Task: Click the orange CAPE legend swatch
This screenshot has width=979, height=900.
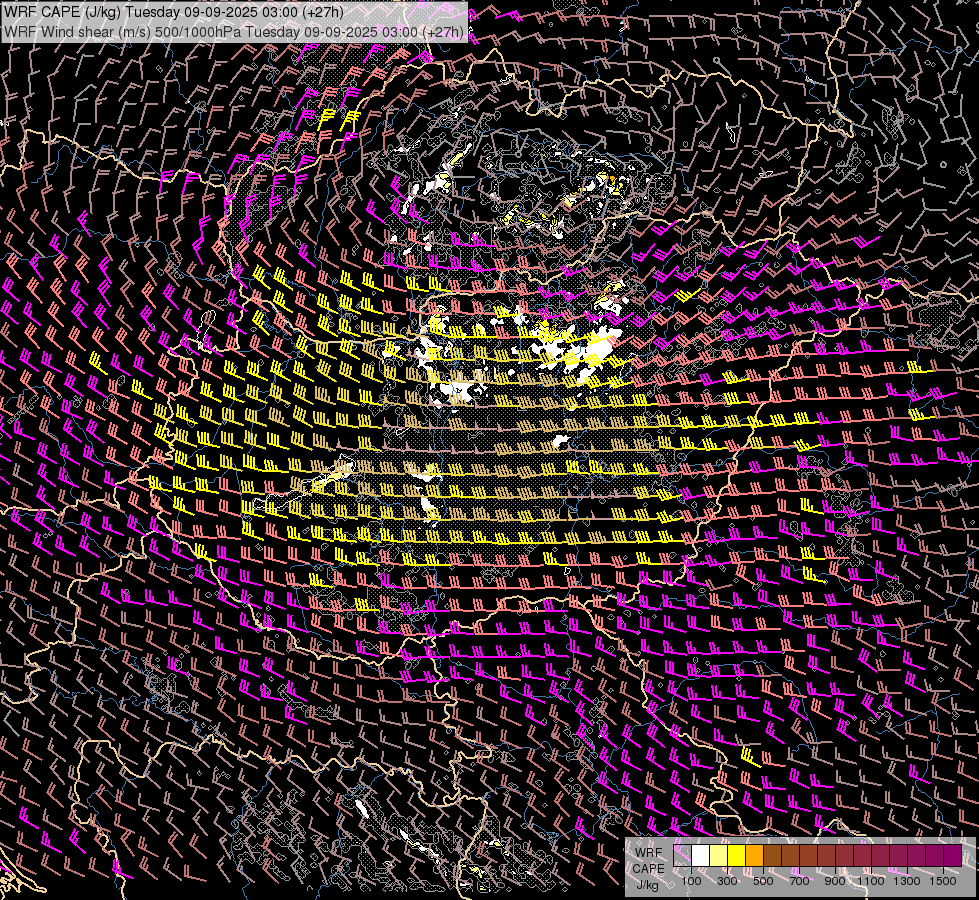Action: 754,856
